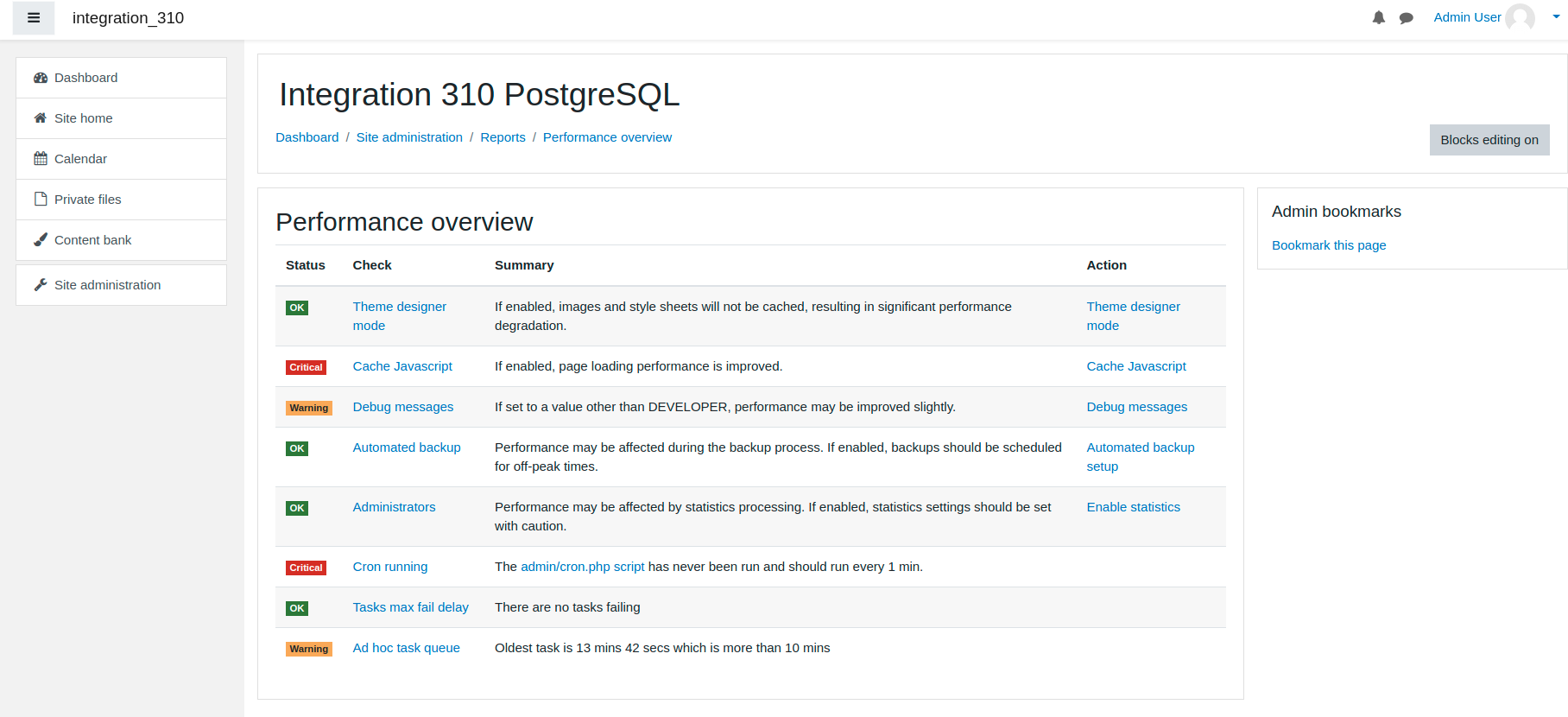This screenshot has width=1568, height=717.
Task: Click Warning badge on Ad hoc task row
Action: [309, 649]
